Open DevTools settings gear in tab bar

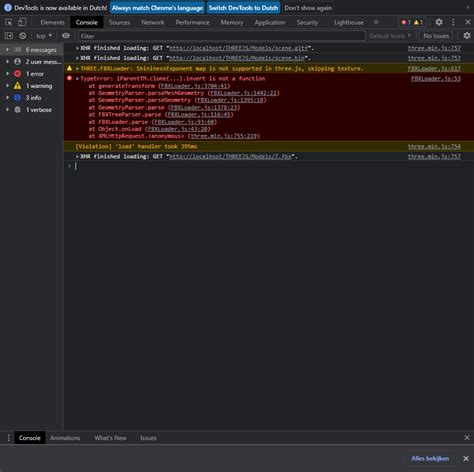[439, 22]
